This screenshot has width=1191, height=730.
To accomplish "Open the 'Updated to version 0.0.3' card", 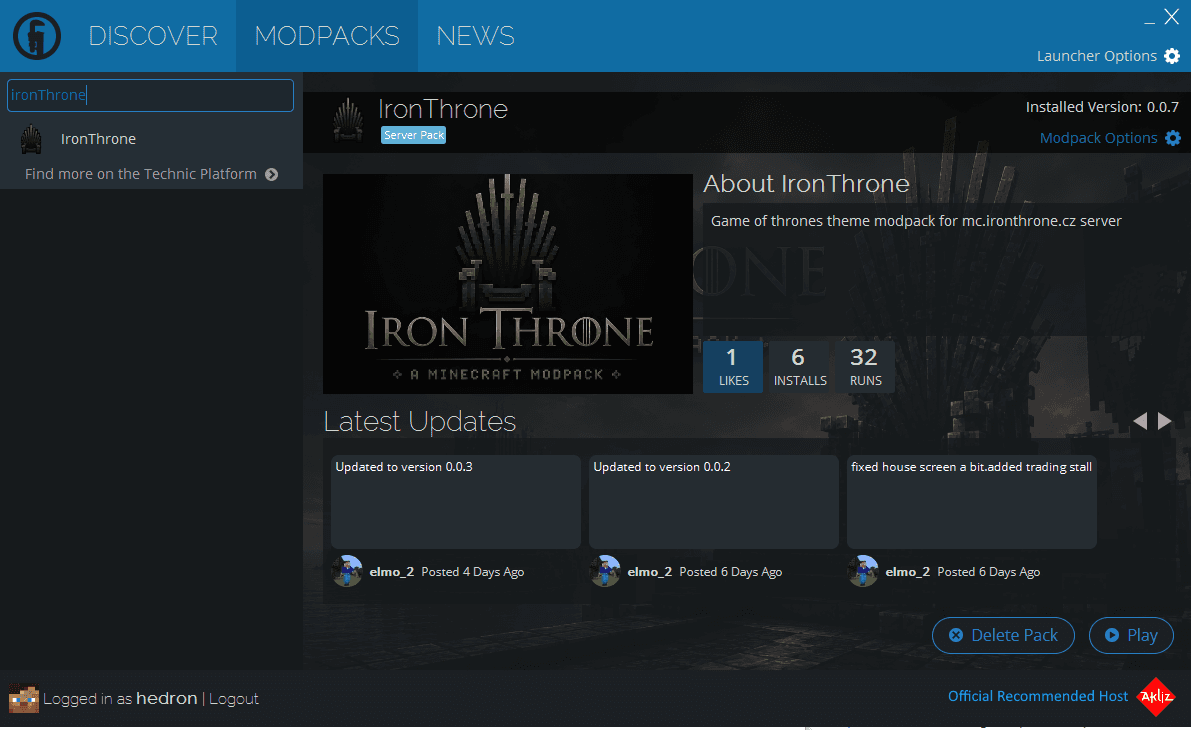I will tap(456, 501).
